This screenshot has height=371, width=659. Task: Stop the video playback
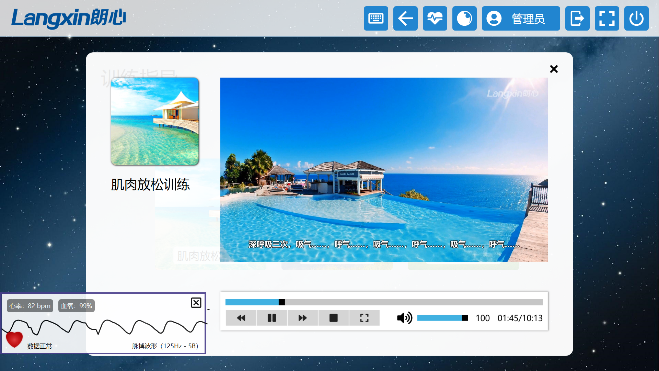[334, 318]
